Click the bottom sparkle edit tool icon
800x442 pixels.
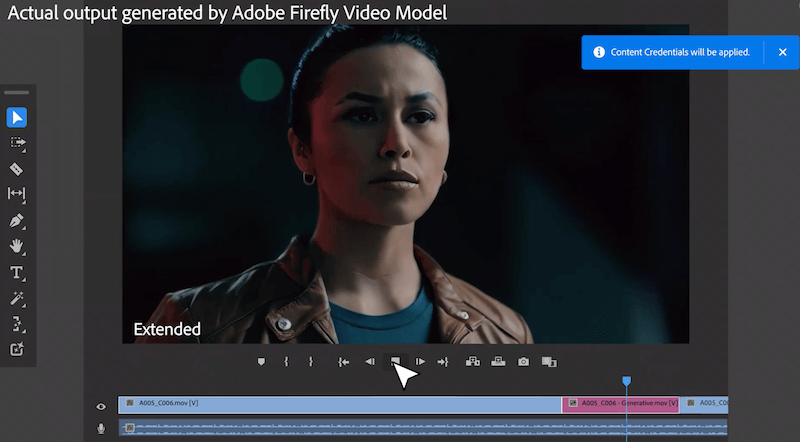[16, 350]
